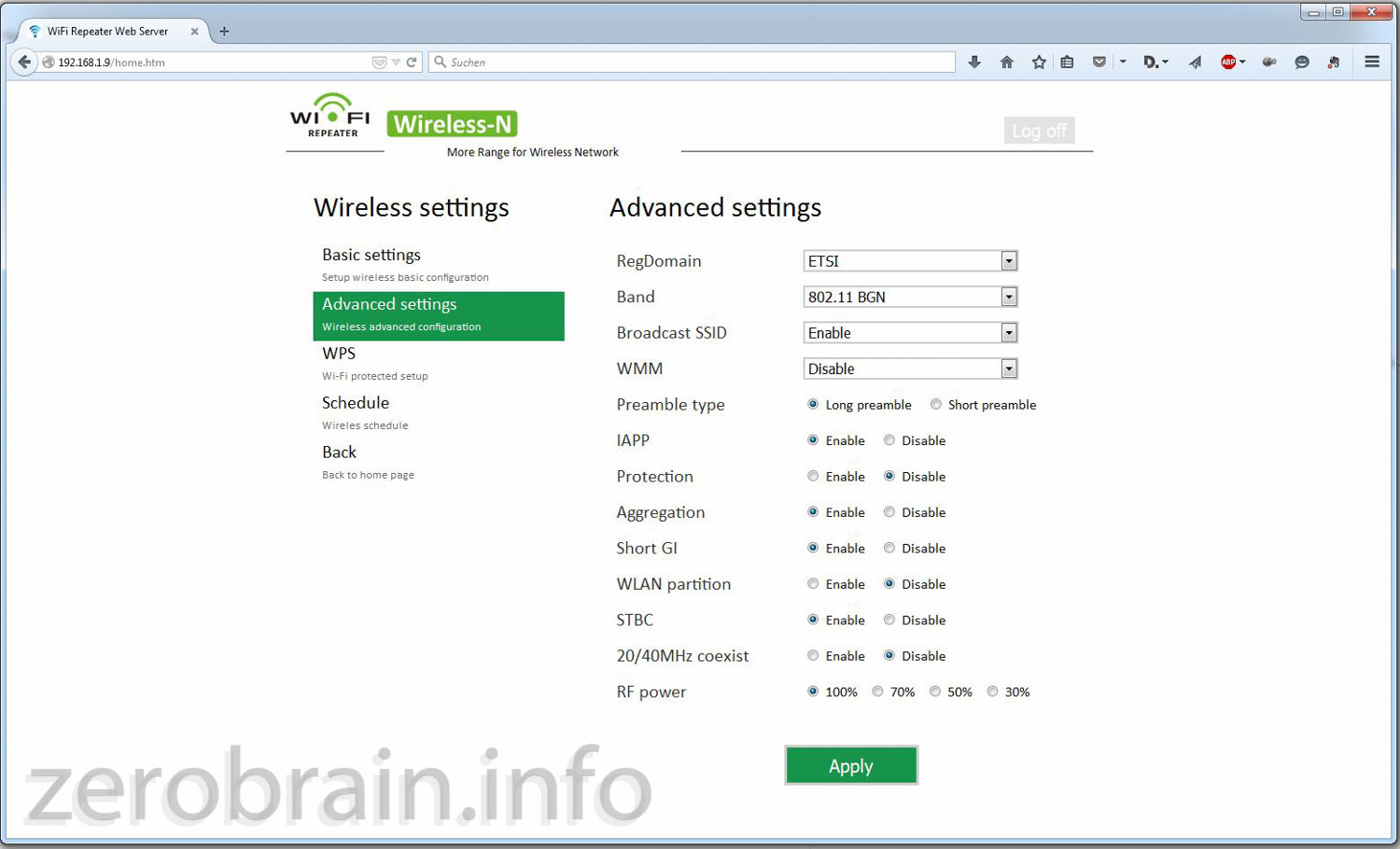Viewport: 1400px width, 849px height.
Task: Set WLAN partition to Enable
Action: pos(813,584)
